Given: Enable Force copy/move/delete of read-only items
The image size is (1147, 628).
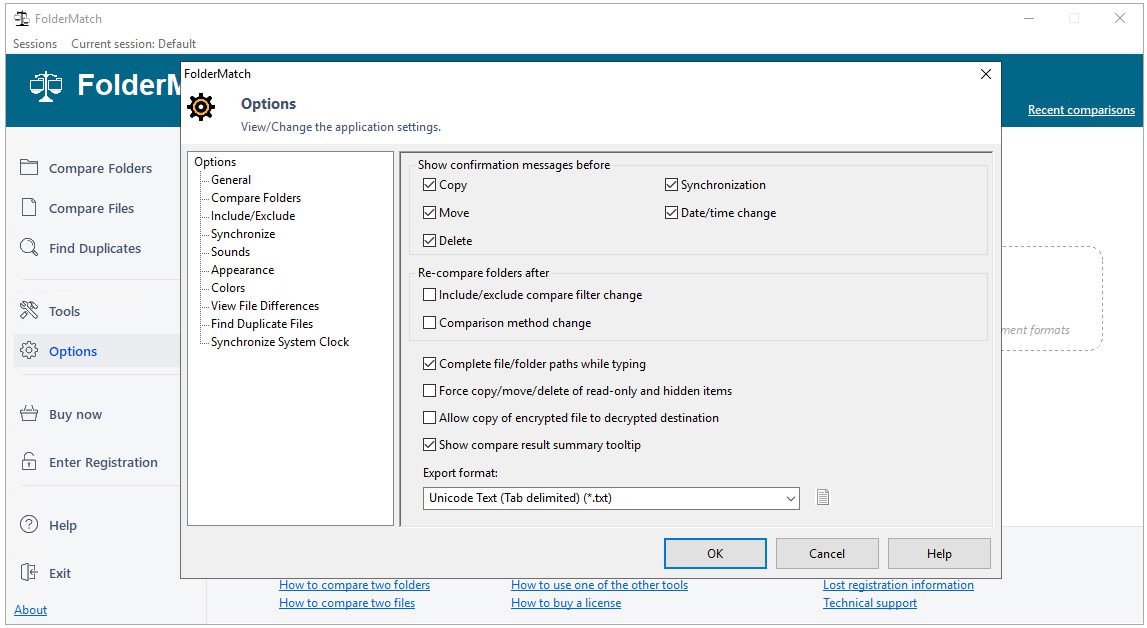Looking at the screenshot, I should point(429,390).
